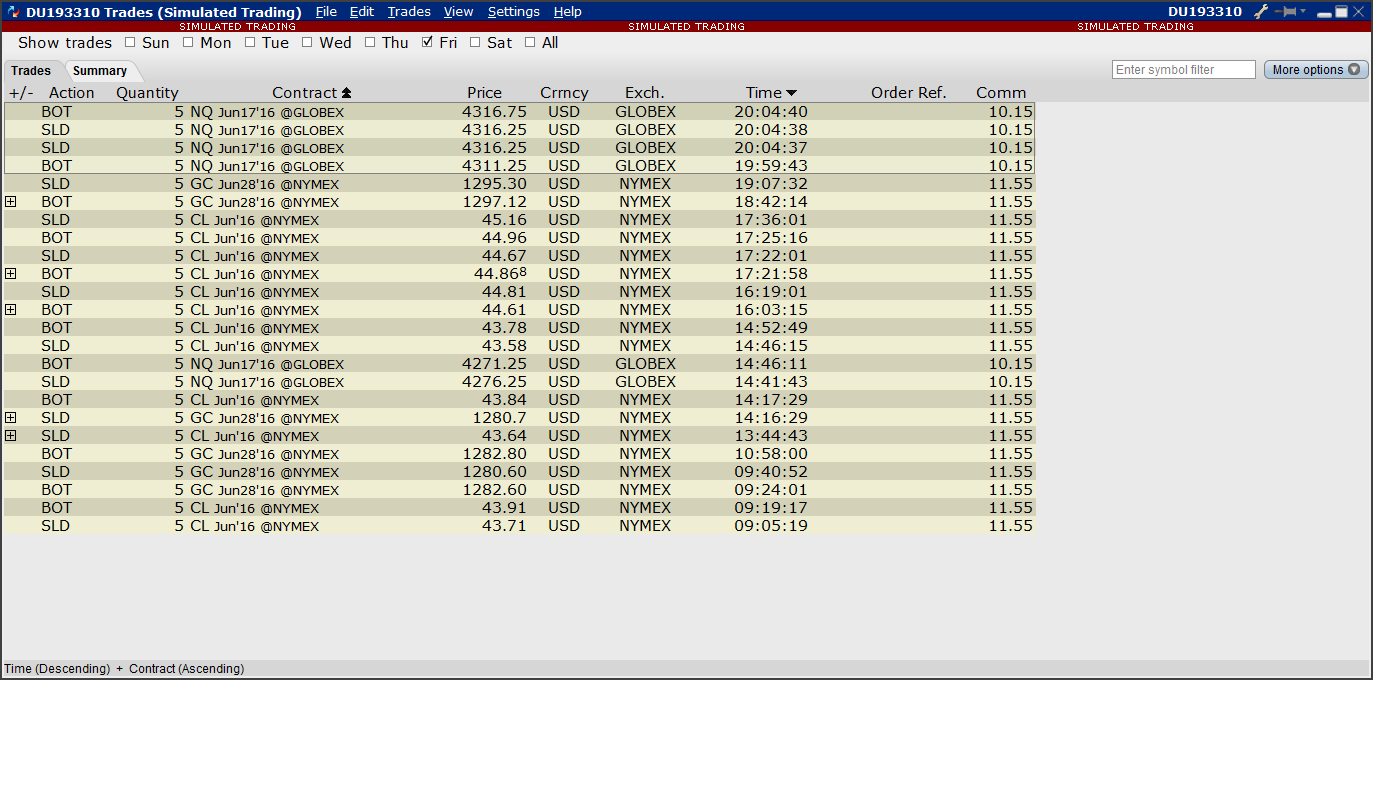Viewport: 1373px width, 787px height.
Task: Toggle the Wed checkbox
Action: [307, 42]
